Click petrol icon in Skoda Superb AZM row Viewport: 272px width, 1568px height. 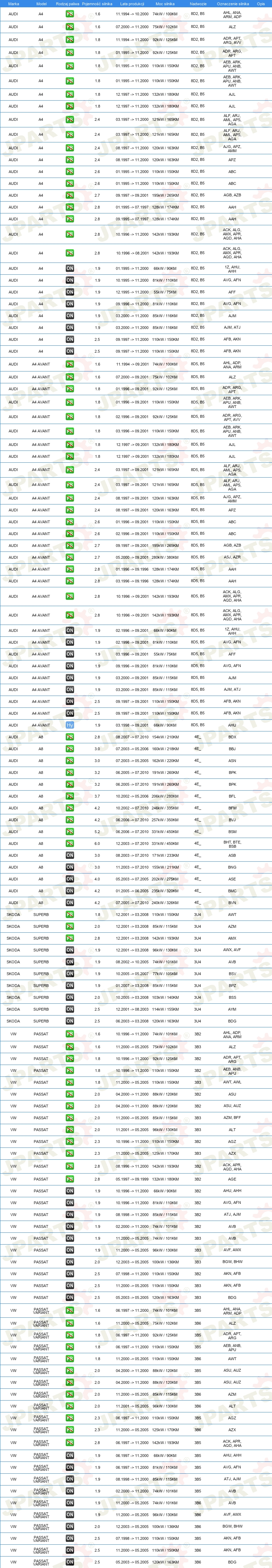tap(70, 927)
